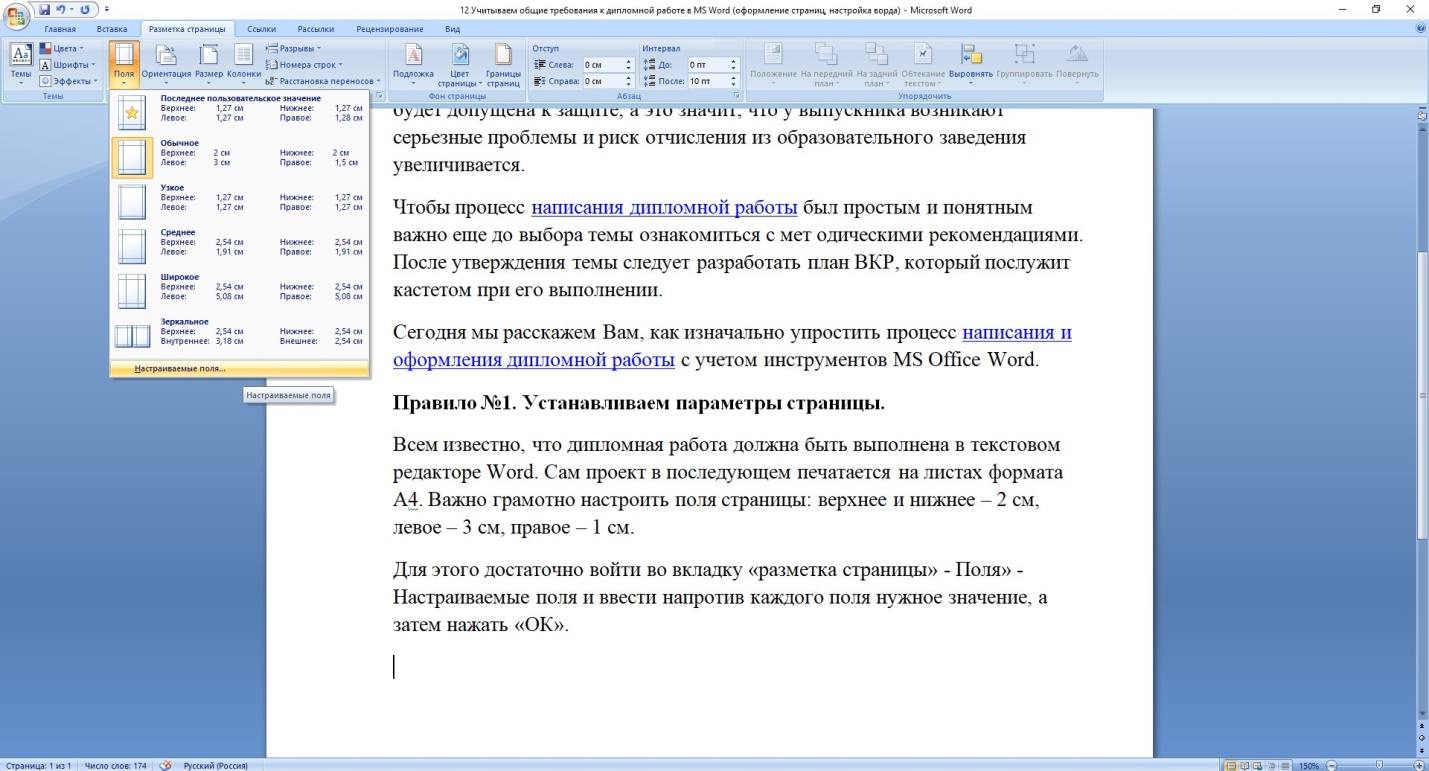The height and width of the screenshot is (771, 1429).
Task: Adjust the Слева indent stepper arrows
Action: pyautogui.click(x=629, y=64)
